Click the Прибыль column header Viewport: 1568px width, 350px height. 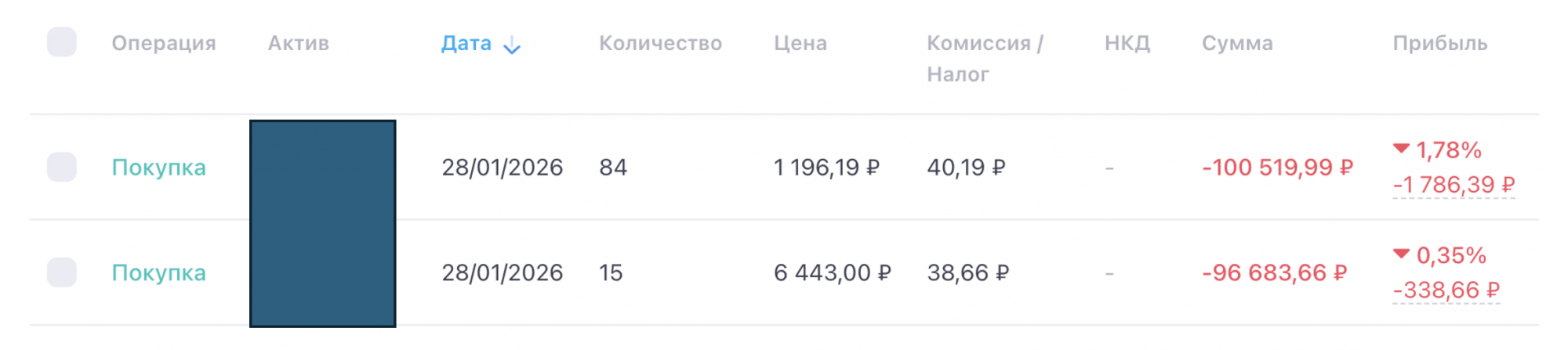1439,43
